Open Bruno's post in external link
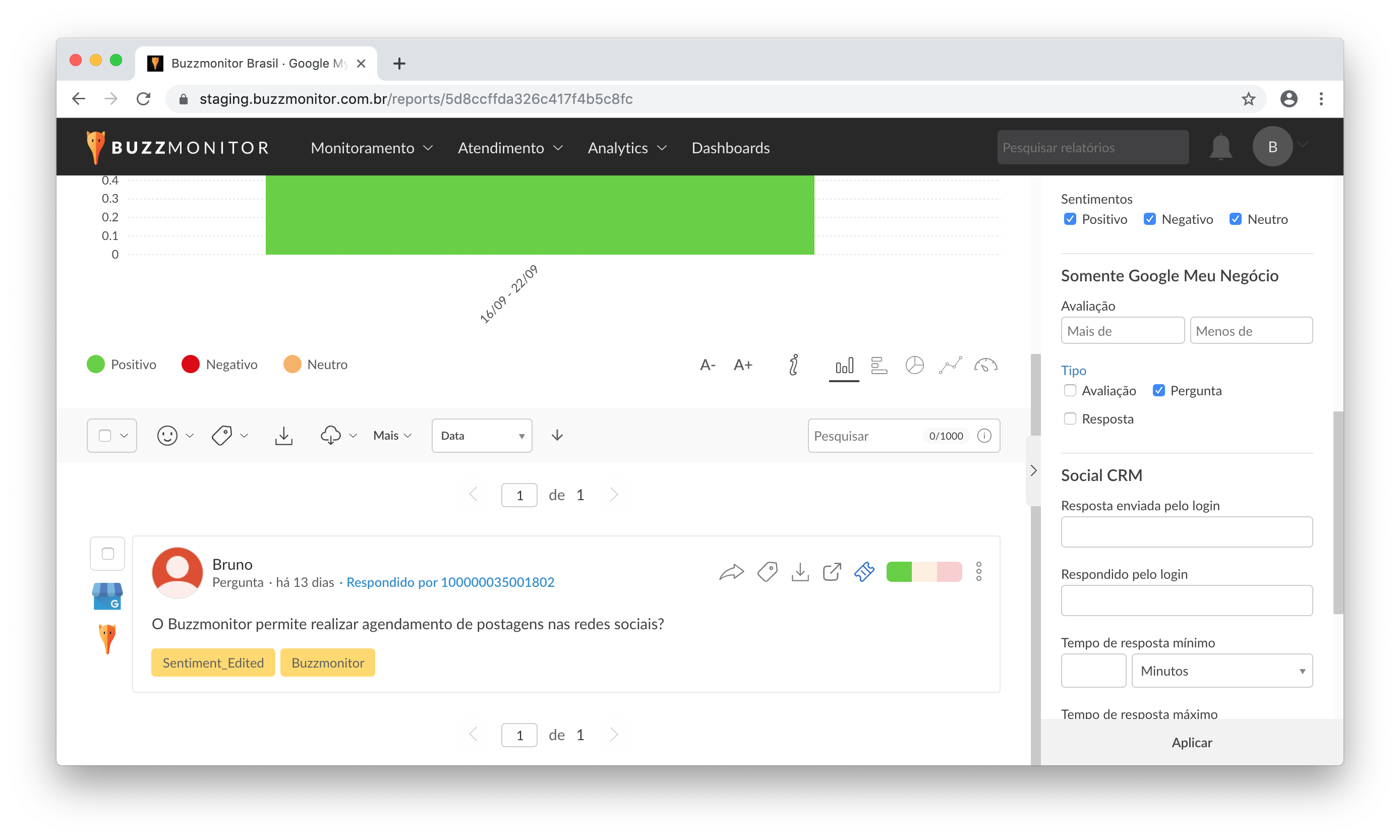This screenshot has height=840, width=1400. pos(832,572)
